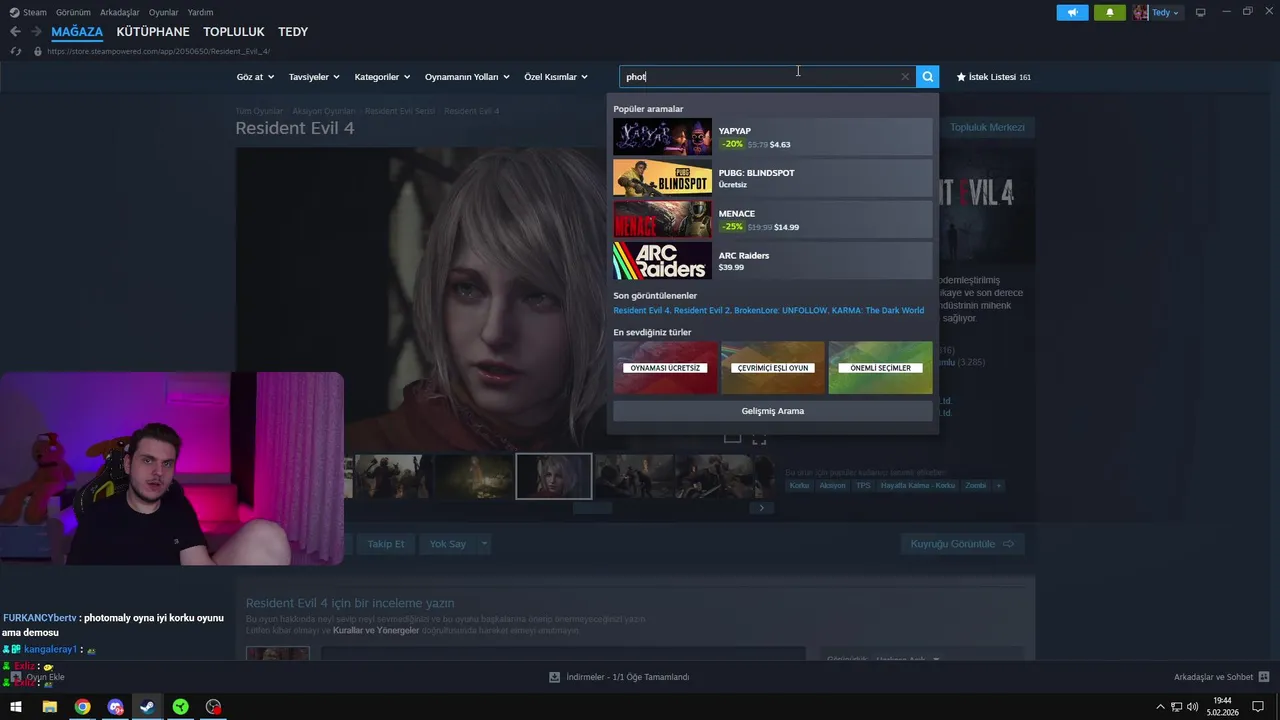The height and width of the screenshot is (720, 1280).
Task: Open the Yardım menu
Action: pos(200,13)
